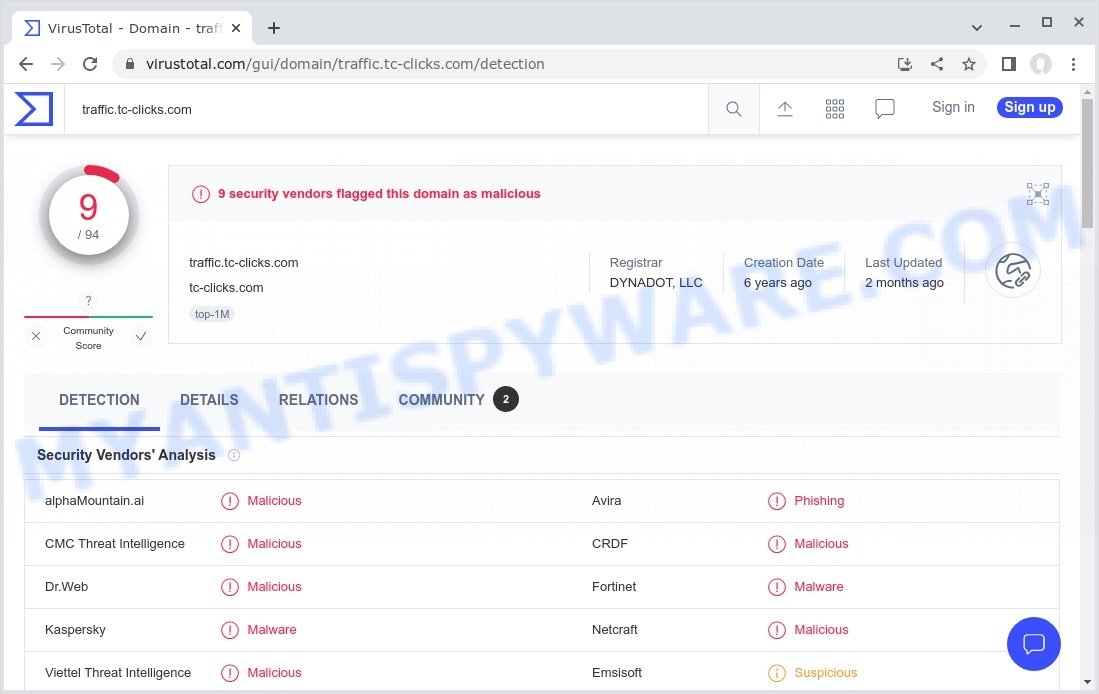Click the 6 years ago creation date
The image size is (1099, 694).
click(777, 283)
